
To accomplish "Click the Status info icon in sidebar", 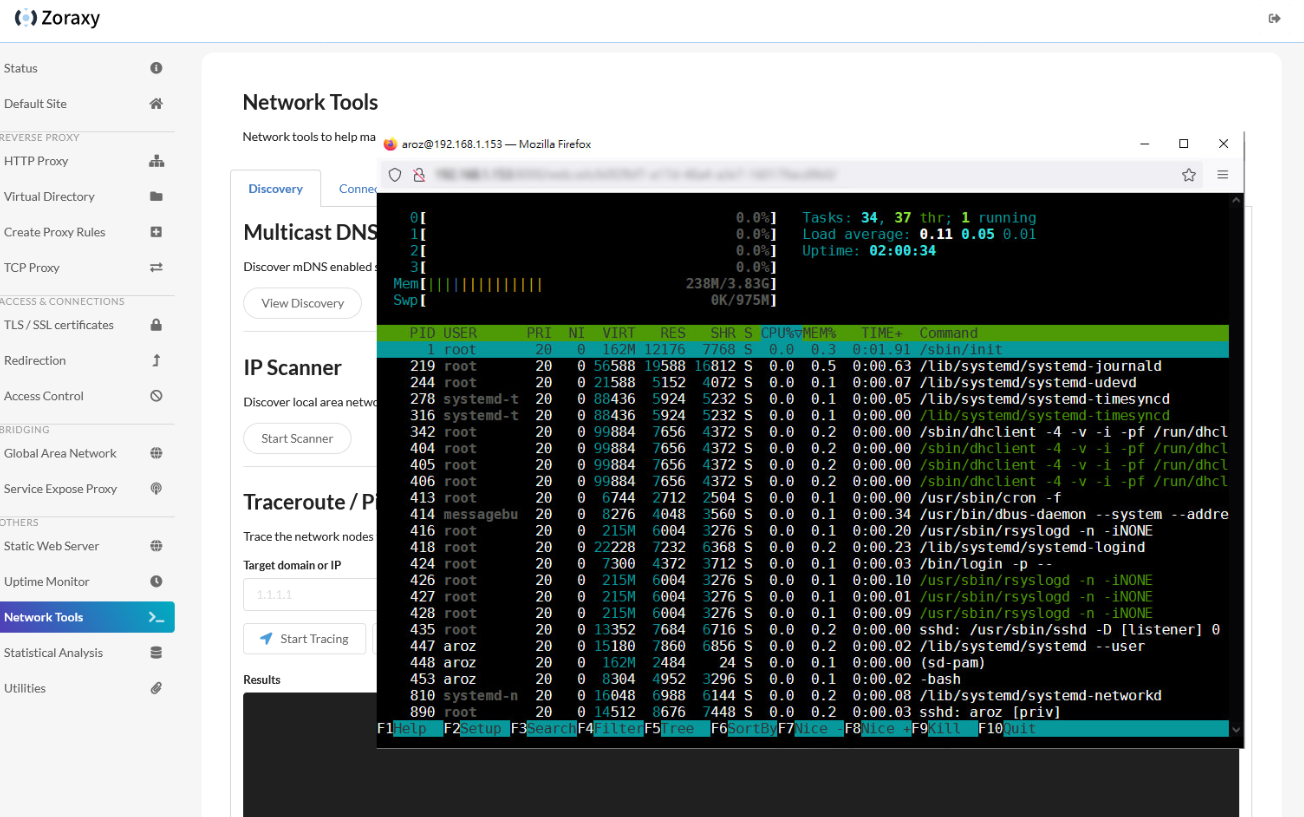I will [x=156, y=68].
